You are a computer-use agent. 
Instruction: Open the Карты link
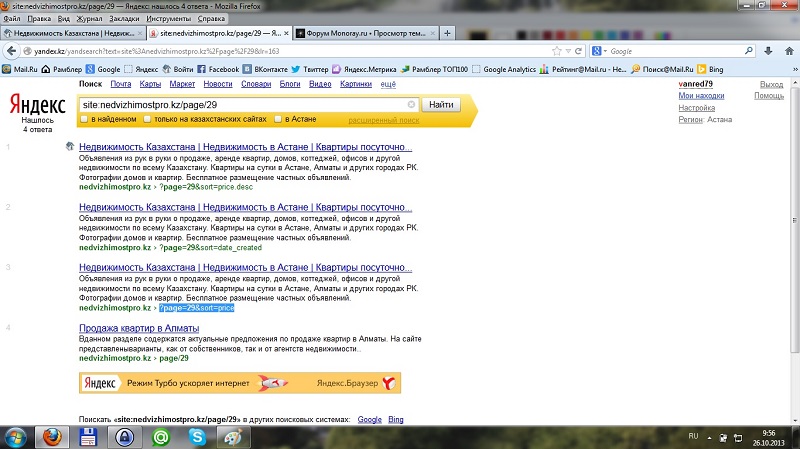[x=150, y=84]
